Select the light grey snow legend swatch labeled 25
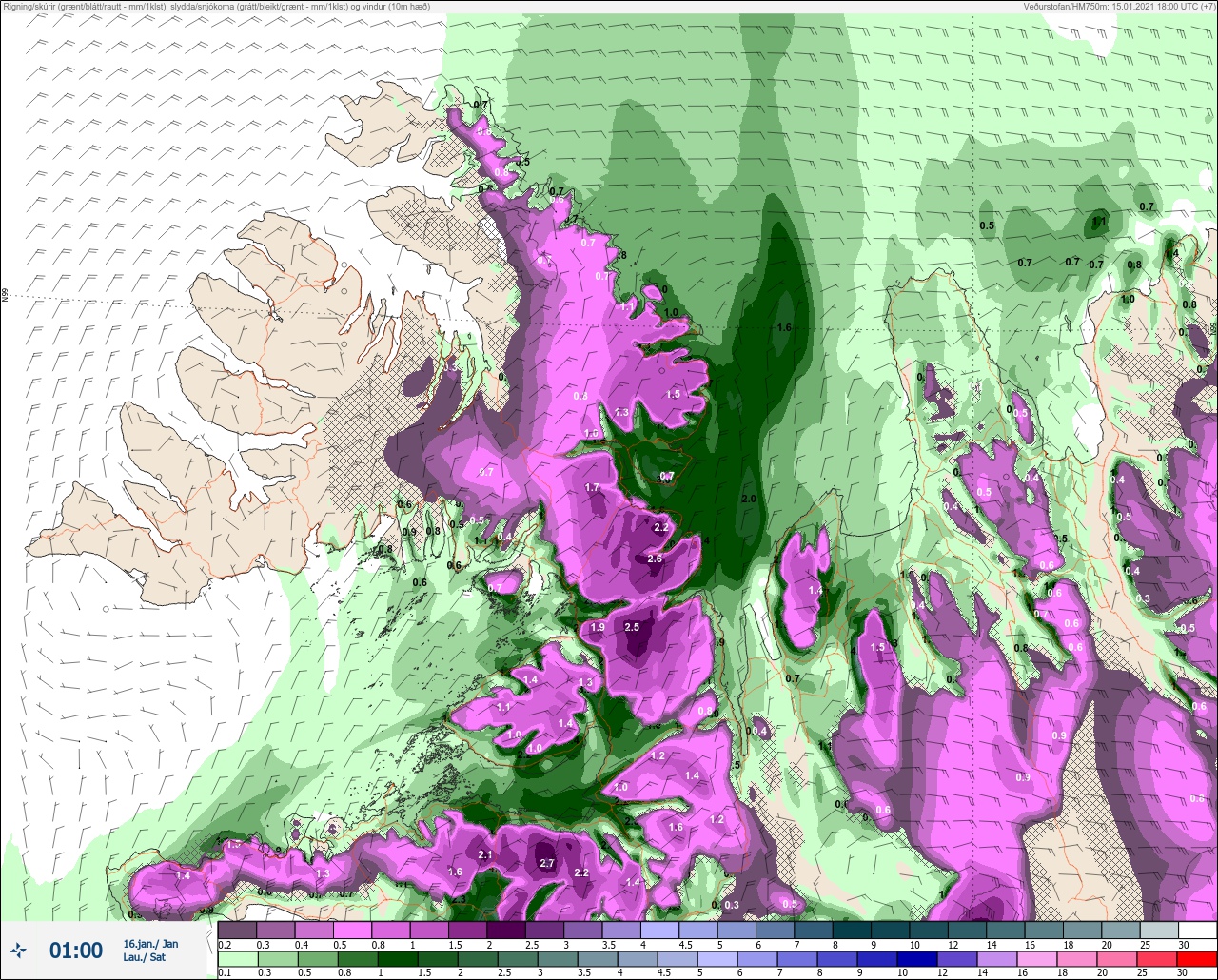The width and height of the screenshot is (1218, 980). 1158,930
